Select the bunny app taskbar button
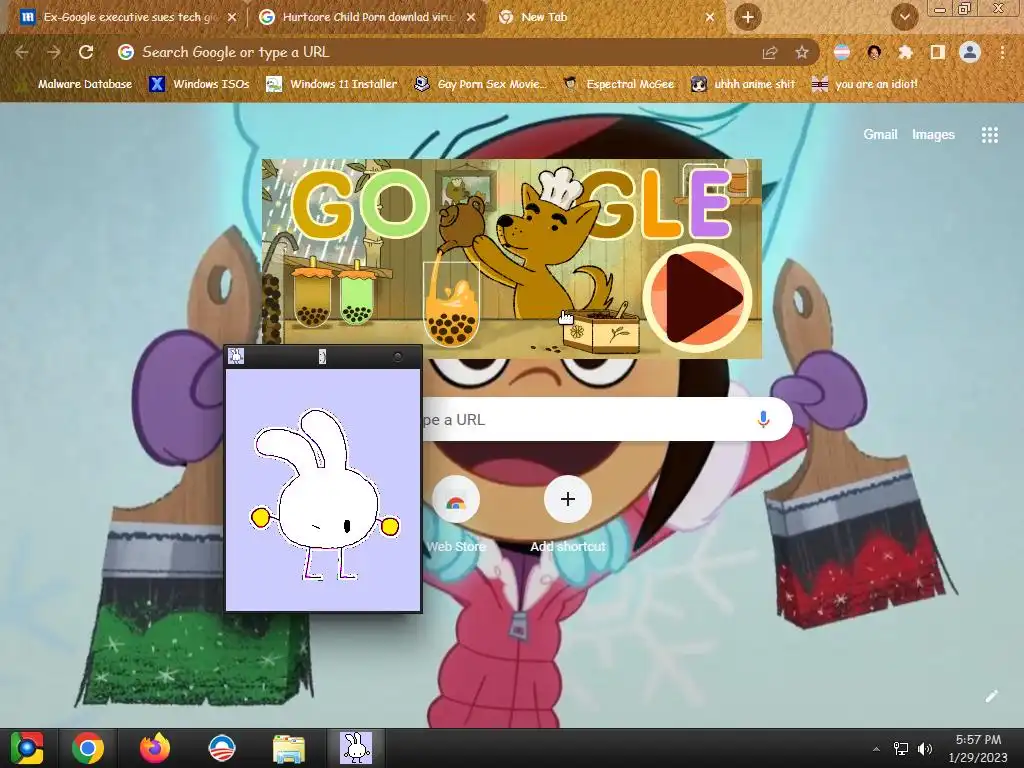1024x768 pixels. tap(356, 748)
